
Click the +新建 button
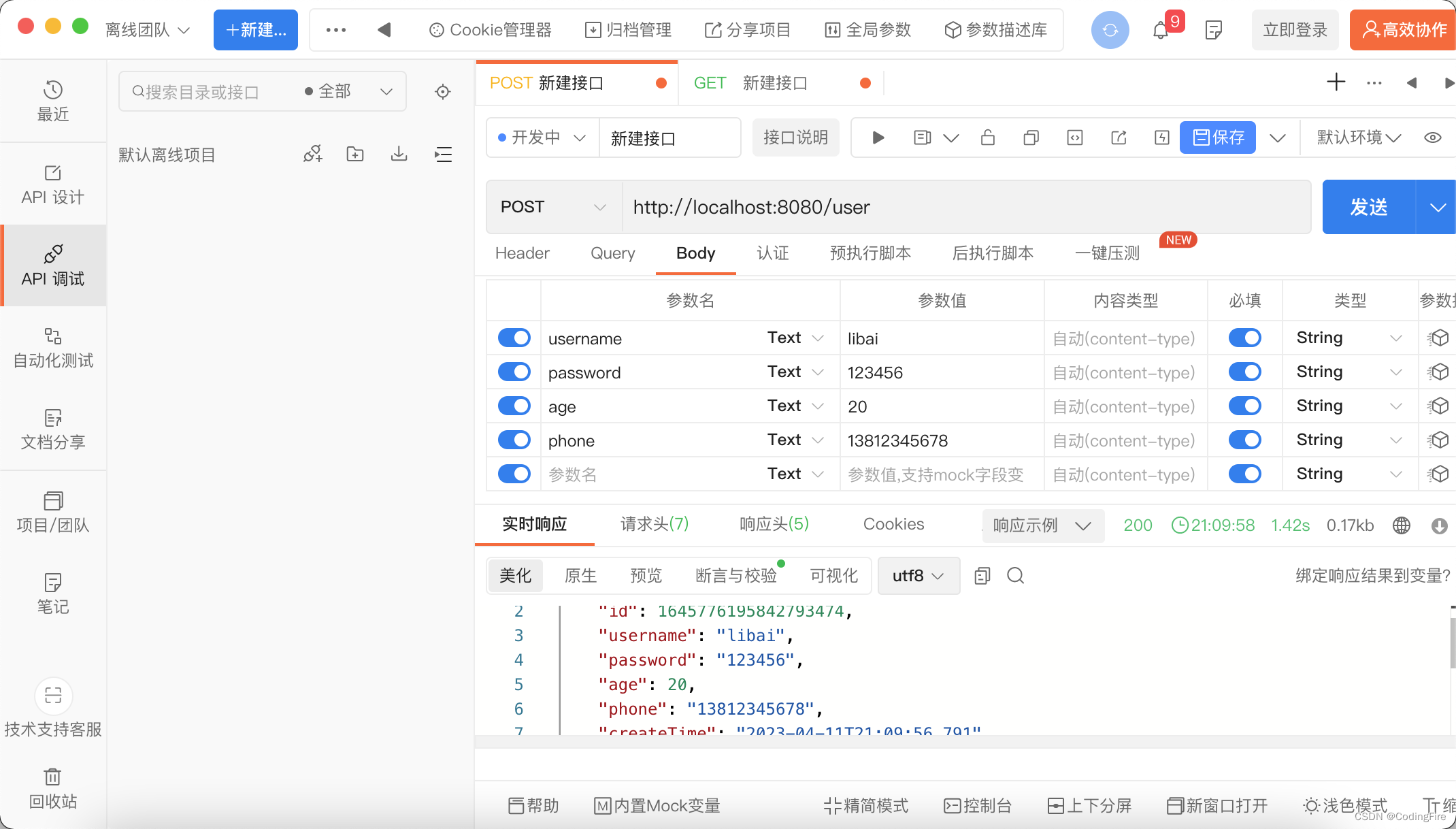256,30
